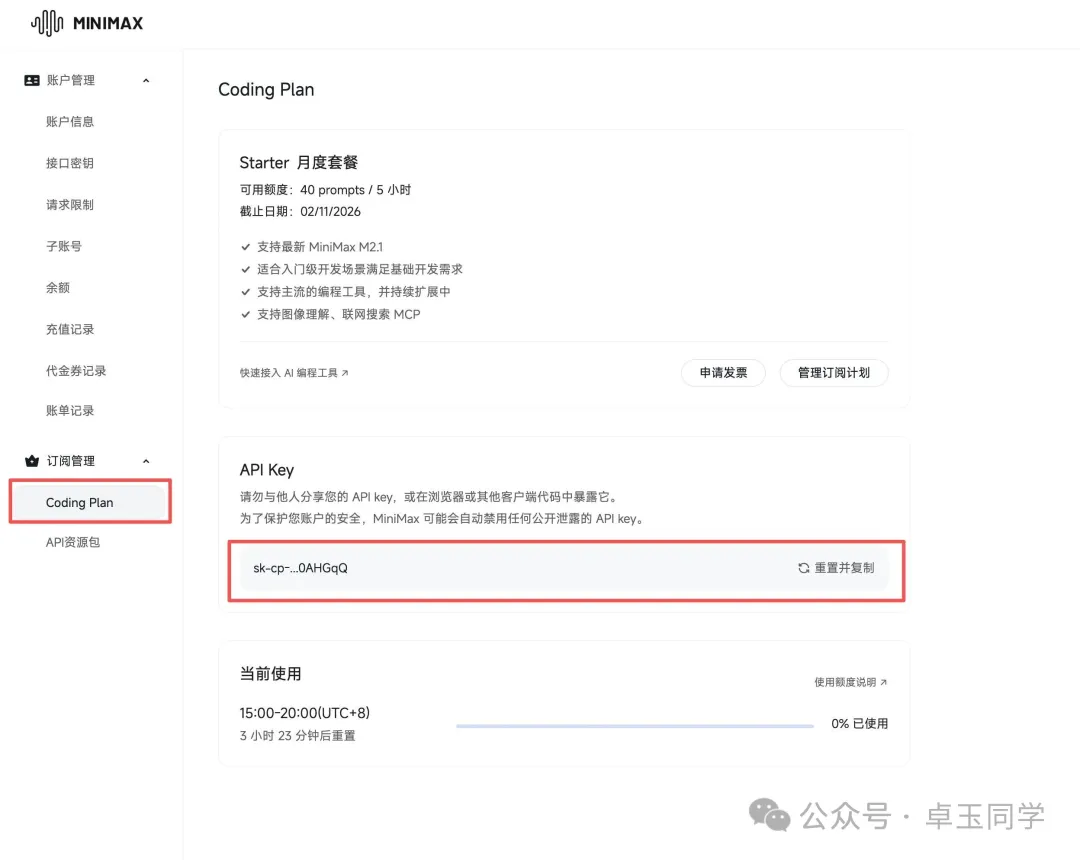Click the arrow icon after 使用额度说明
The width and height of the screenshot is (1080, 860).
click(884, 682)
